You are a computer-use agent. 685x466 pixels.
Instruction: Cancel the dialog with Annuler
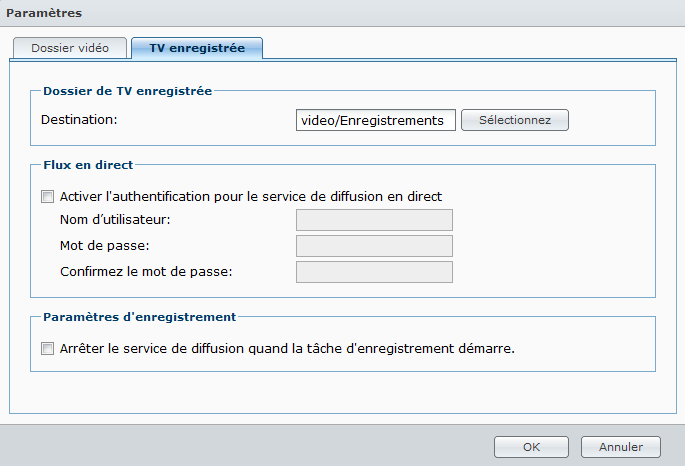[620, 447]
